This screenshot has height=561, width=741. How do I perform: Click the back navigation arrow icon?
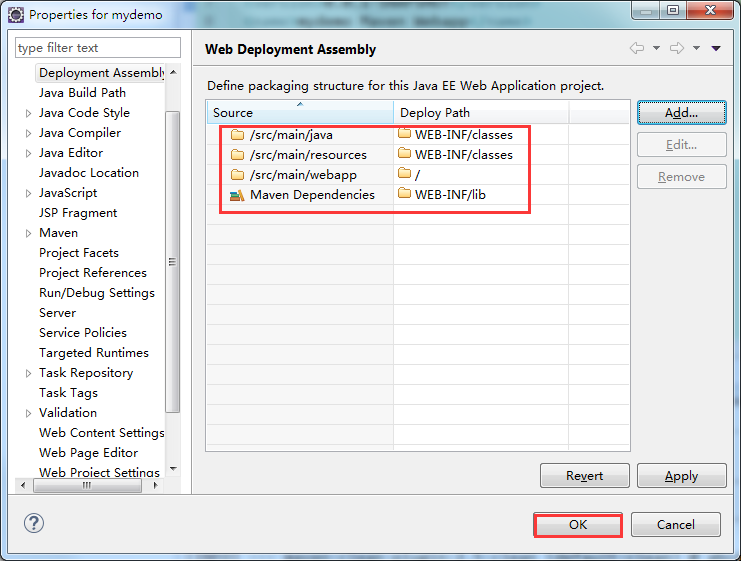[637, 48]
